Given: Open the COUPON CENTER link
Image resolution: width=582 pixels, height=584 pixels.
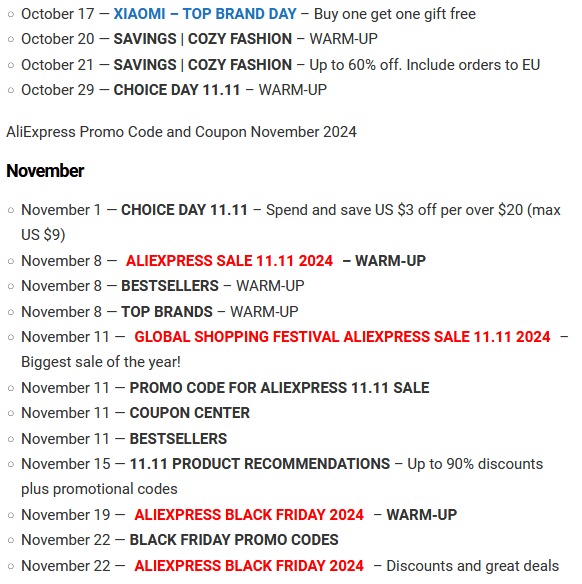Looking at the screenshot, I should pos(190,413).
